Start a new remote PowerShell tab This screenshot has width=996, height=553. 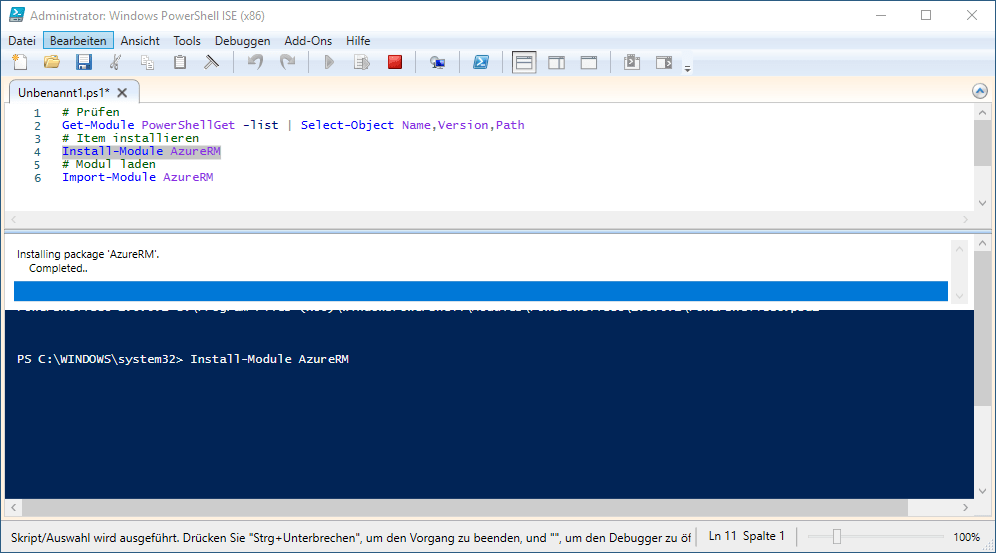pos(437,62)
